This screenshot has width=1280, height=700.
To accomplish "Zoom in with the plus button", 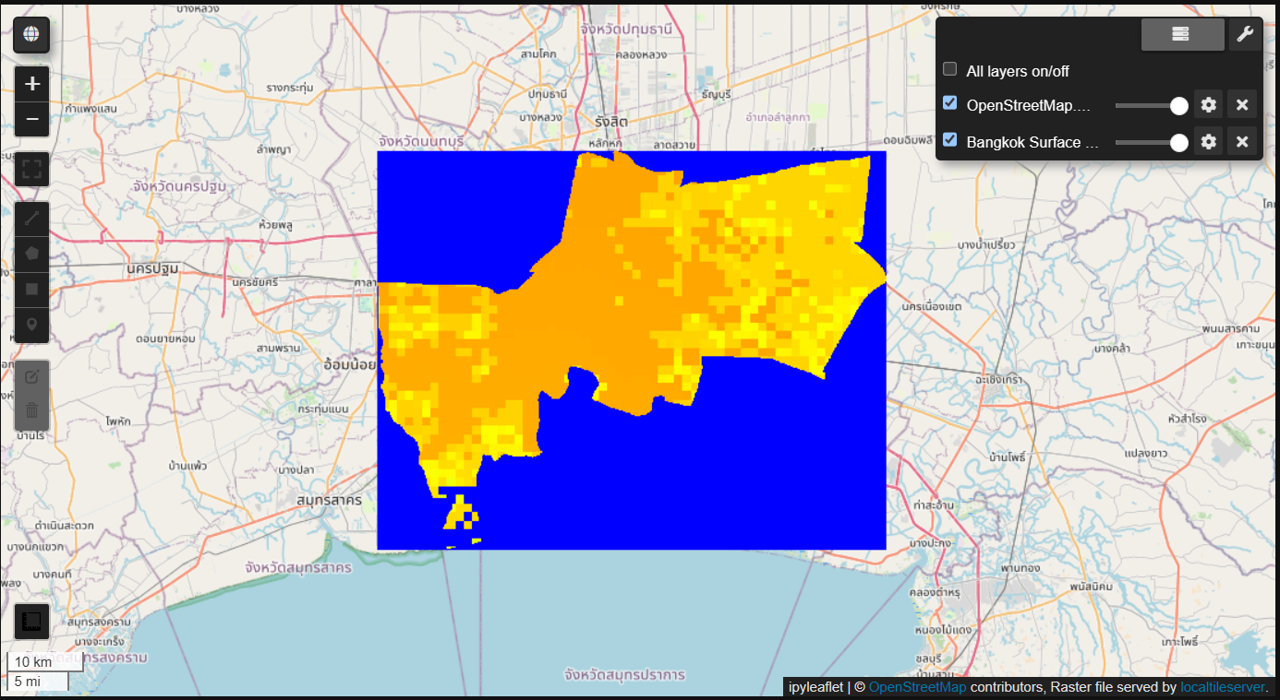I will (x=32, y=84).
